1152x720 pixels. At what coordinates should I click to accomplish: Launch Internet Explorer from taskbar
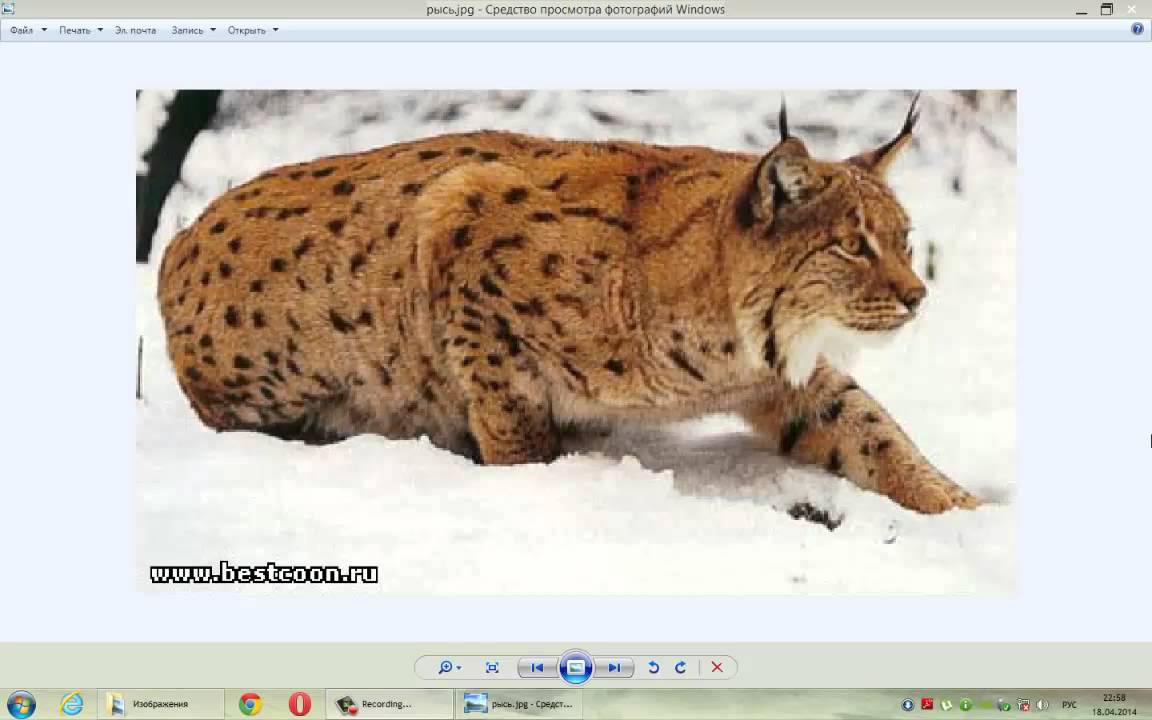point(71,704)
